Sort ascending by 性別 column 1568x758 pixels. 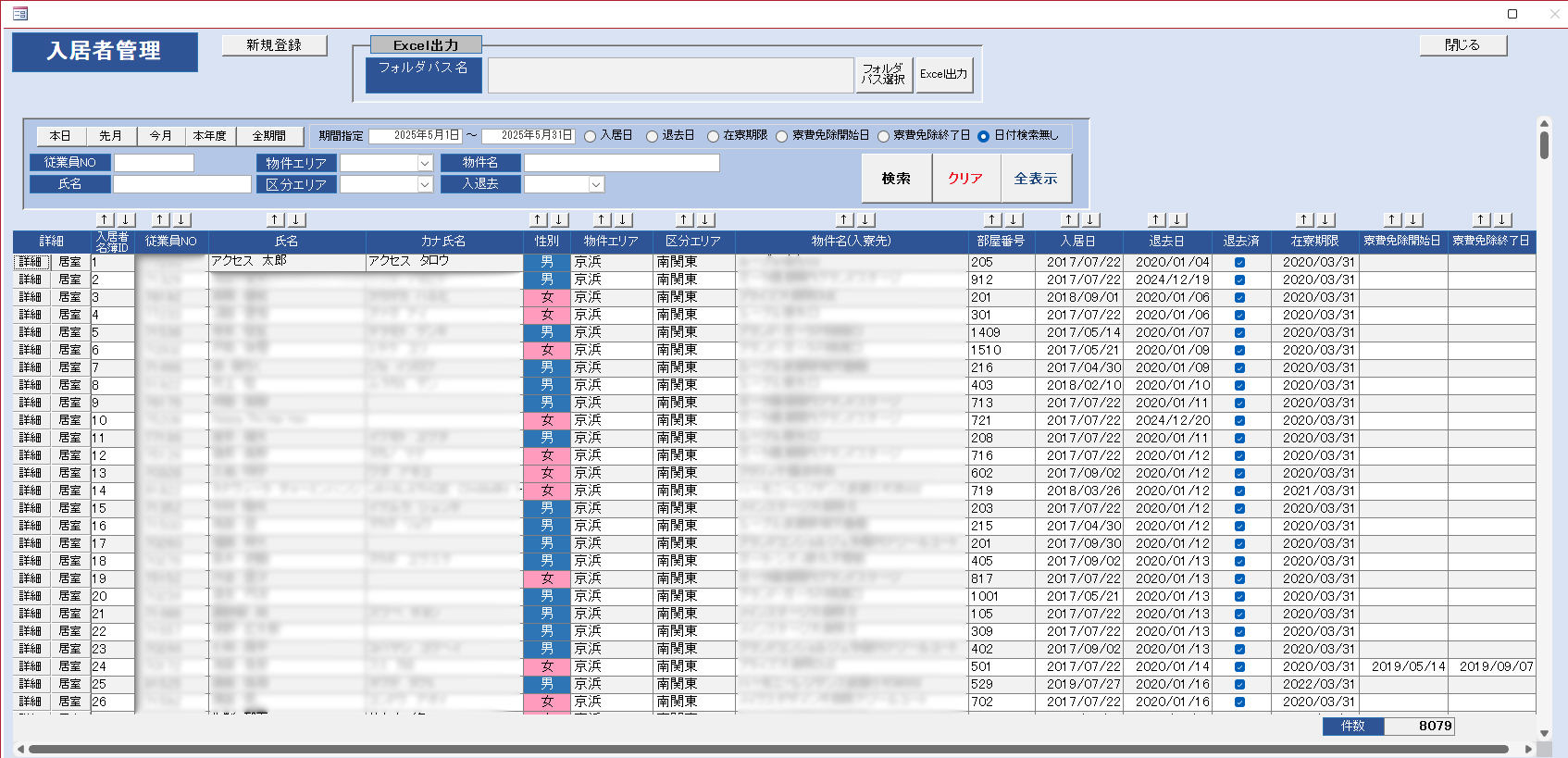coord(539,219)
